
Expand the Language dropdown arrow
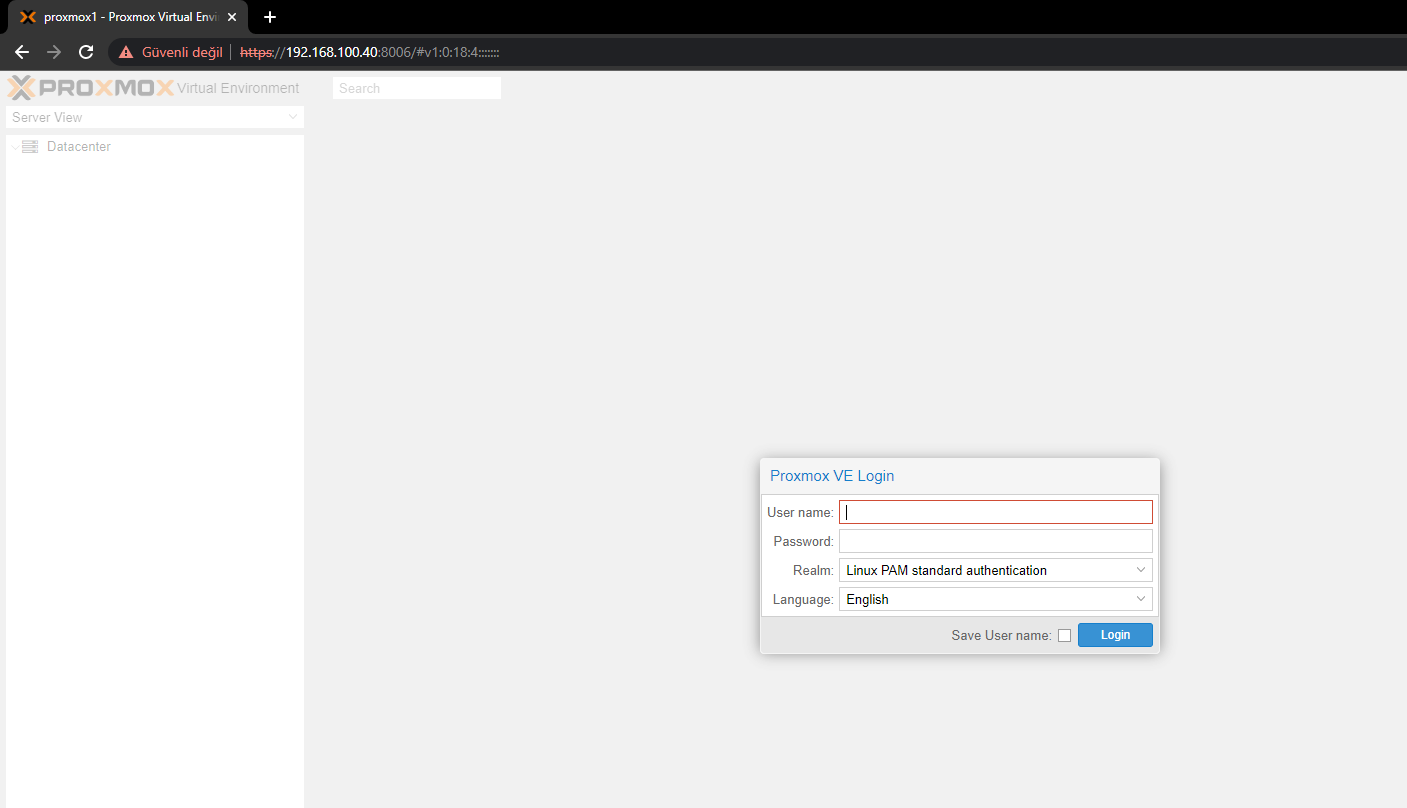click(x=1141, y=599)
